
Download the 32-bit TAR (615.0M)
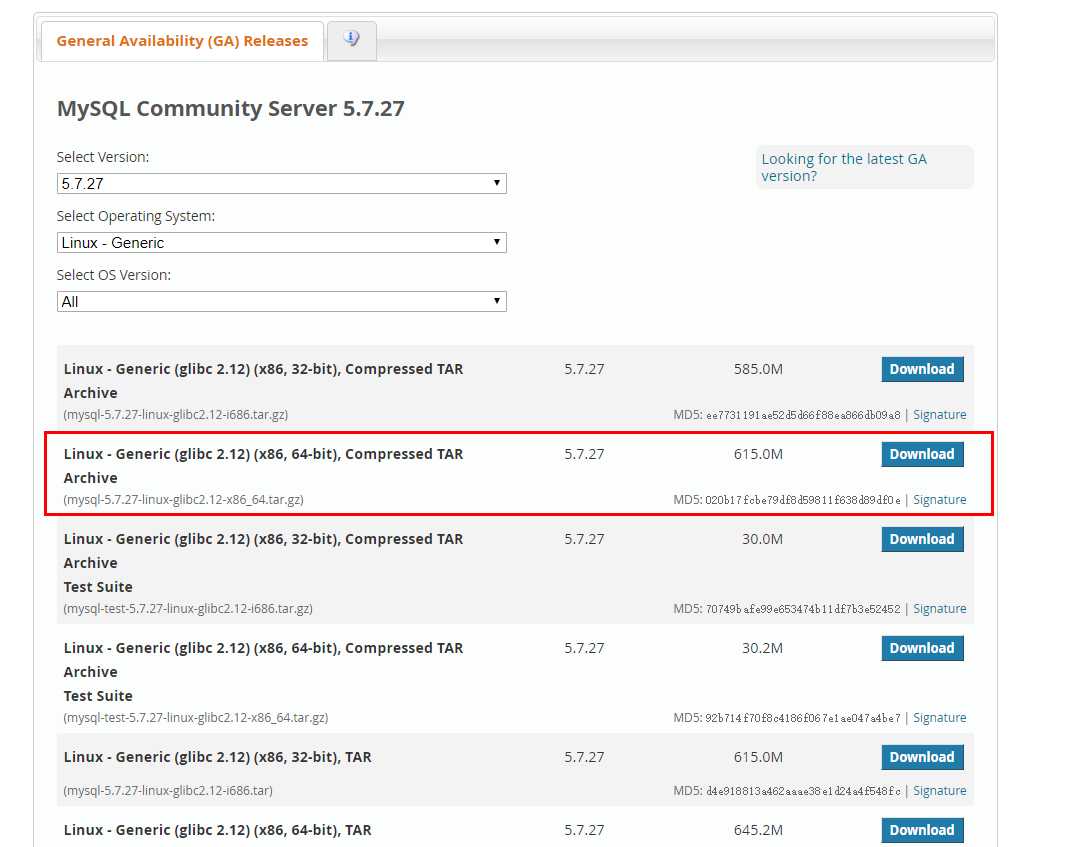[922, 757]
